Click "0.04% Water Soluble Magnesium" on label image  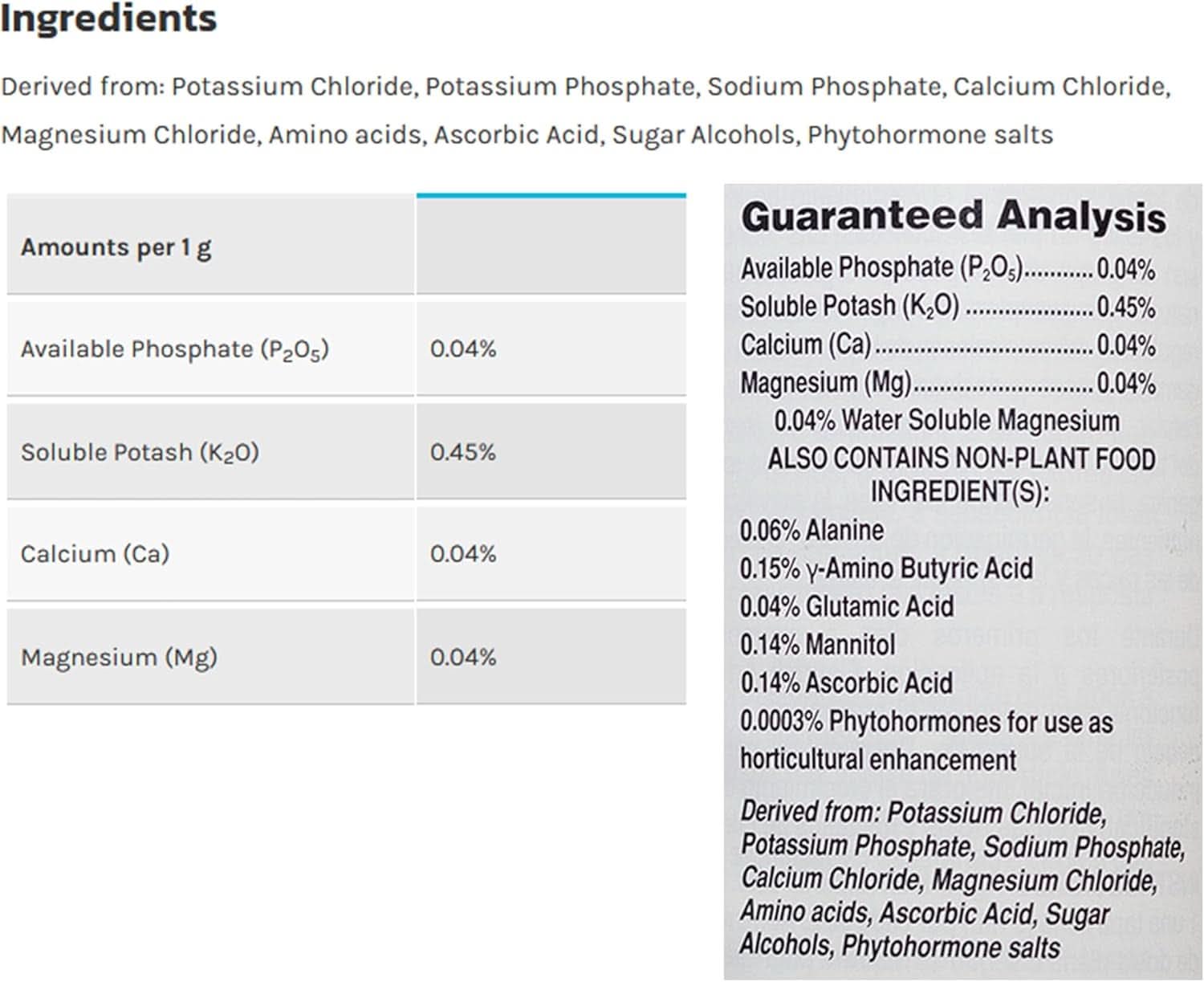pos(946,421)
